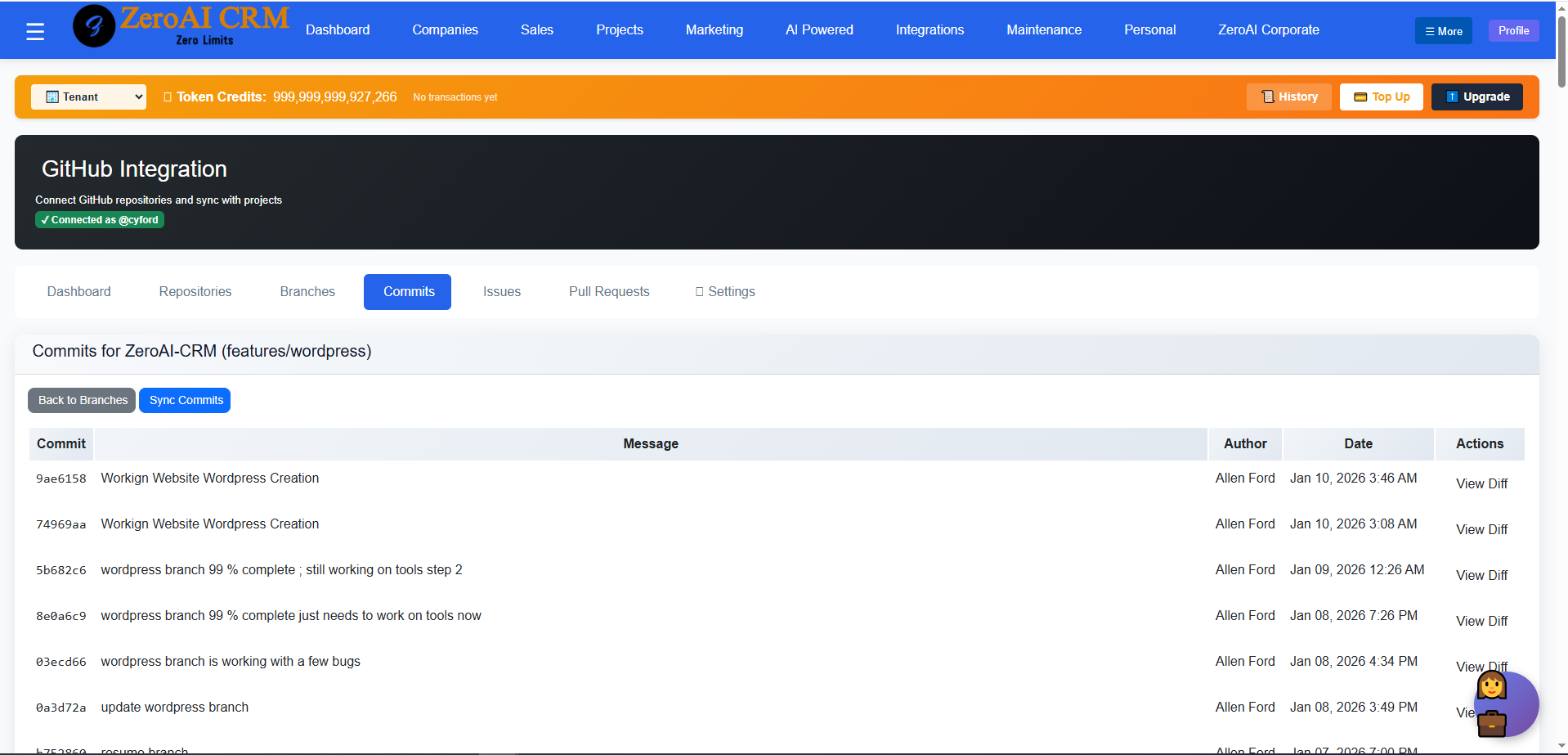Open the floating assistant chat avatar

pos(1505,704)
